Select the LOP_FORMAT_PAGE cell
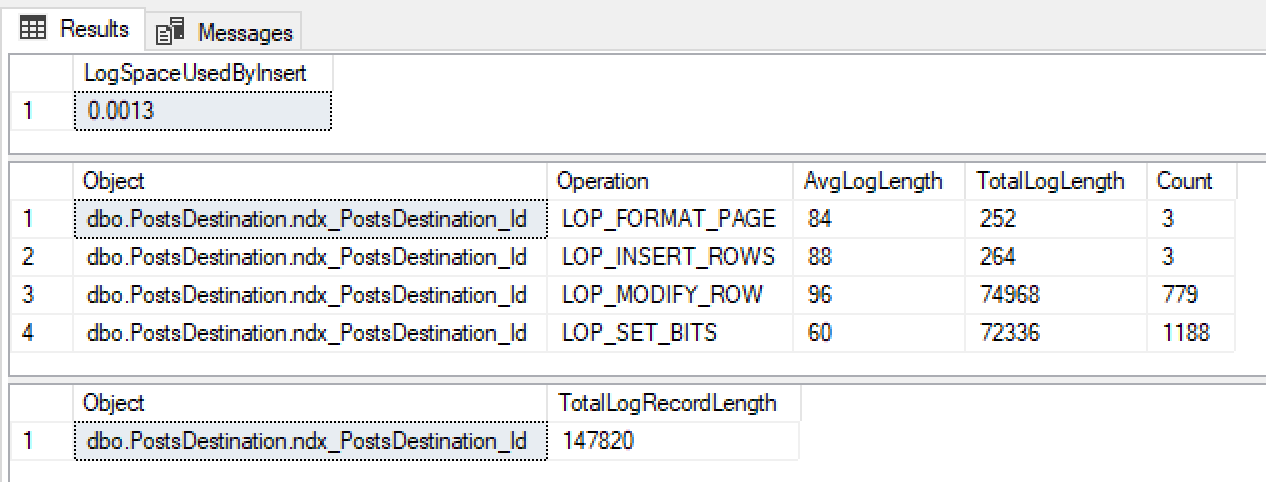 [x=668, y=219]
